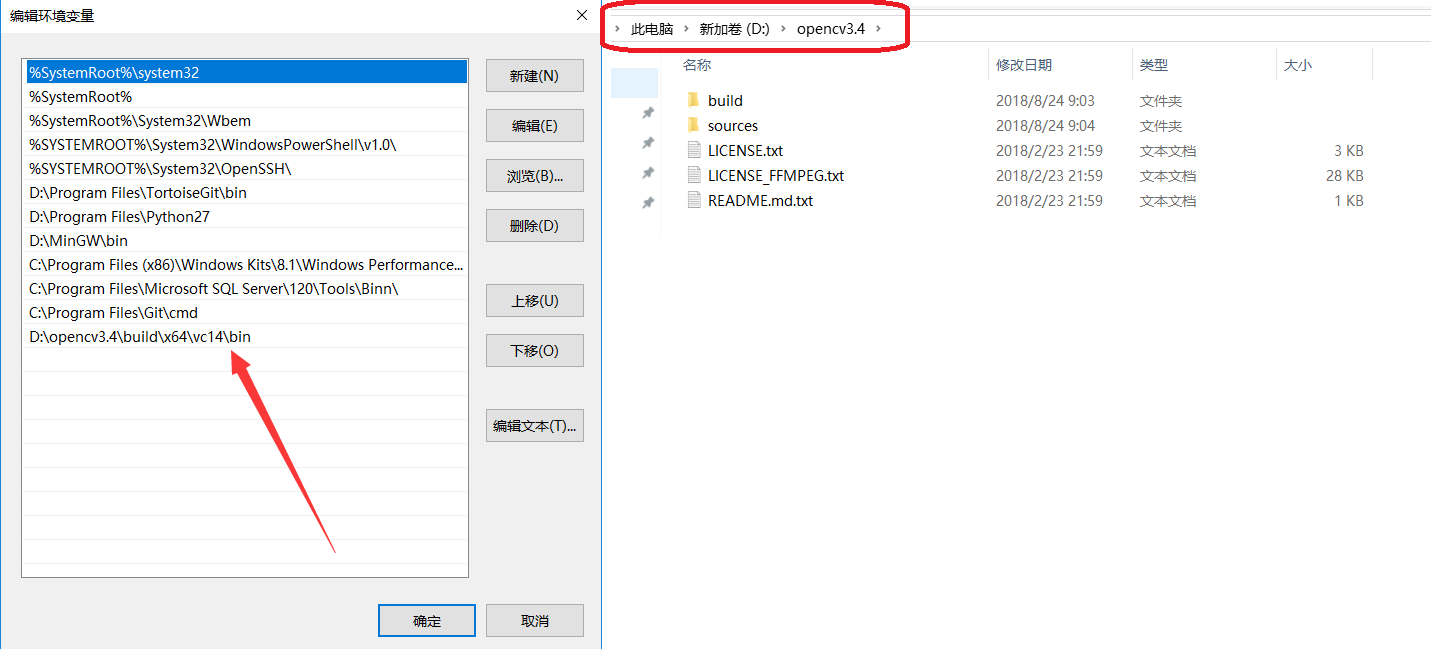Viewport: 1431px width, 649px height.
Task: Select the LICENSE.txt file icon
Action: [x=695, y=150]
